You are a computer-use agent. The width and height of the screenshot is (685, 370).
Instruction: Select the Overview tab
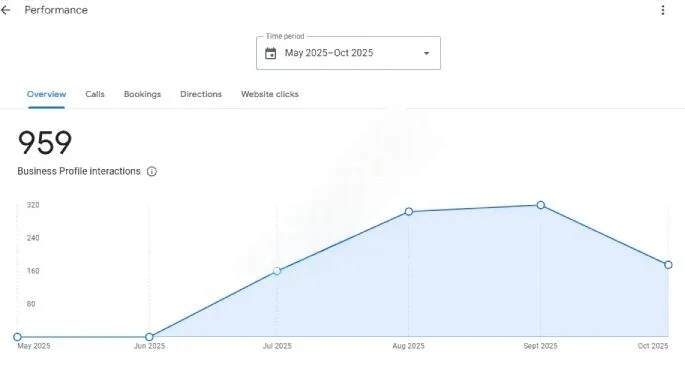coord(46,94)
